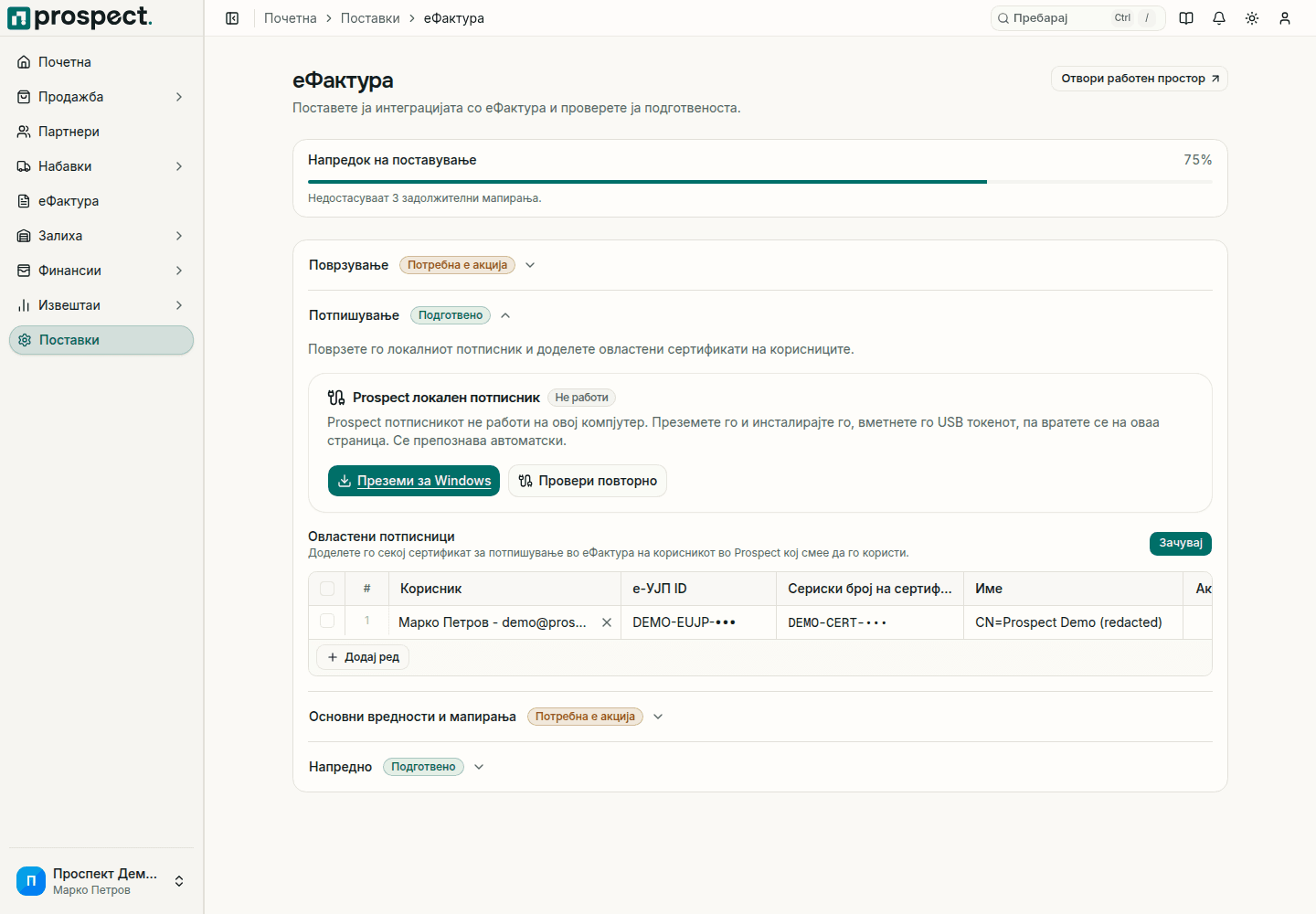
Task: Click the Prospect logo
Action: click(x=80, y=17)
